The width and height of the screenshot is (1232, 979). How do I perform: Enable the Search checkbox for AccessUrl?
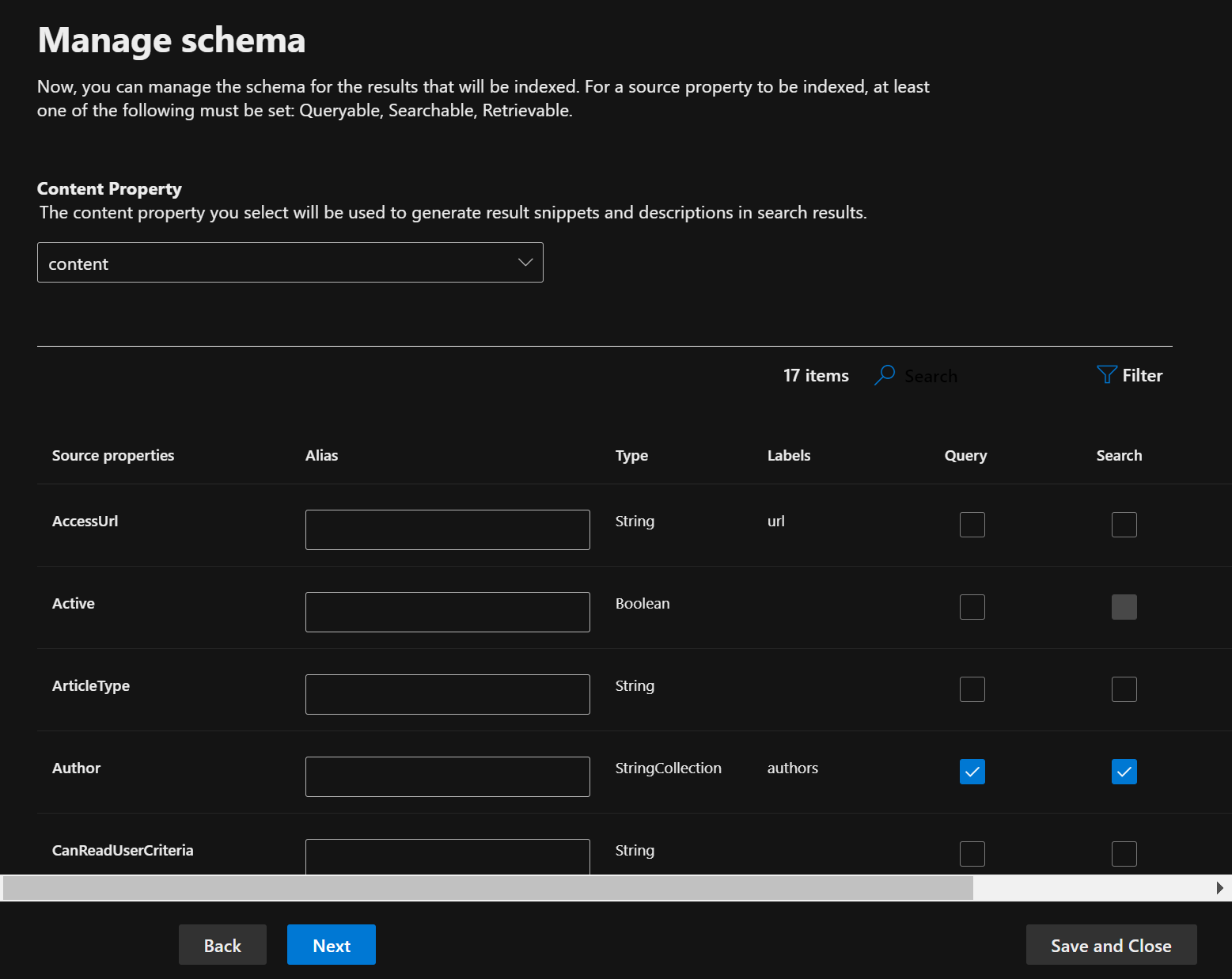(1124, 524)
